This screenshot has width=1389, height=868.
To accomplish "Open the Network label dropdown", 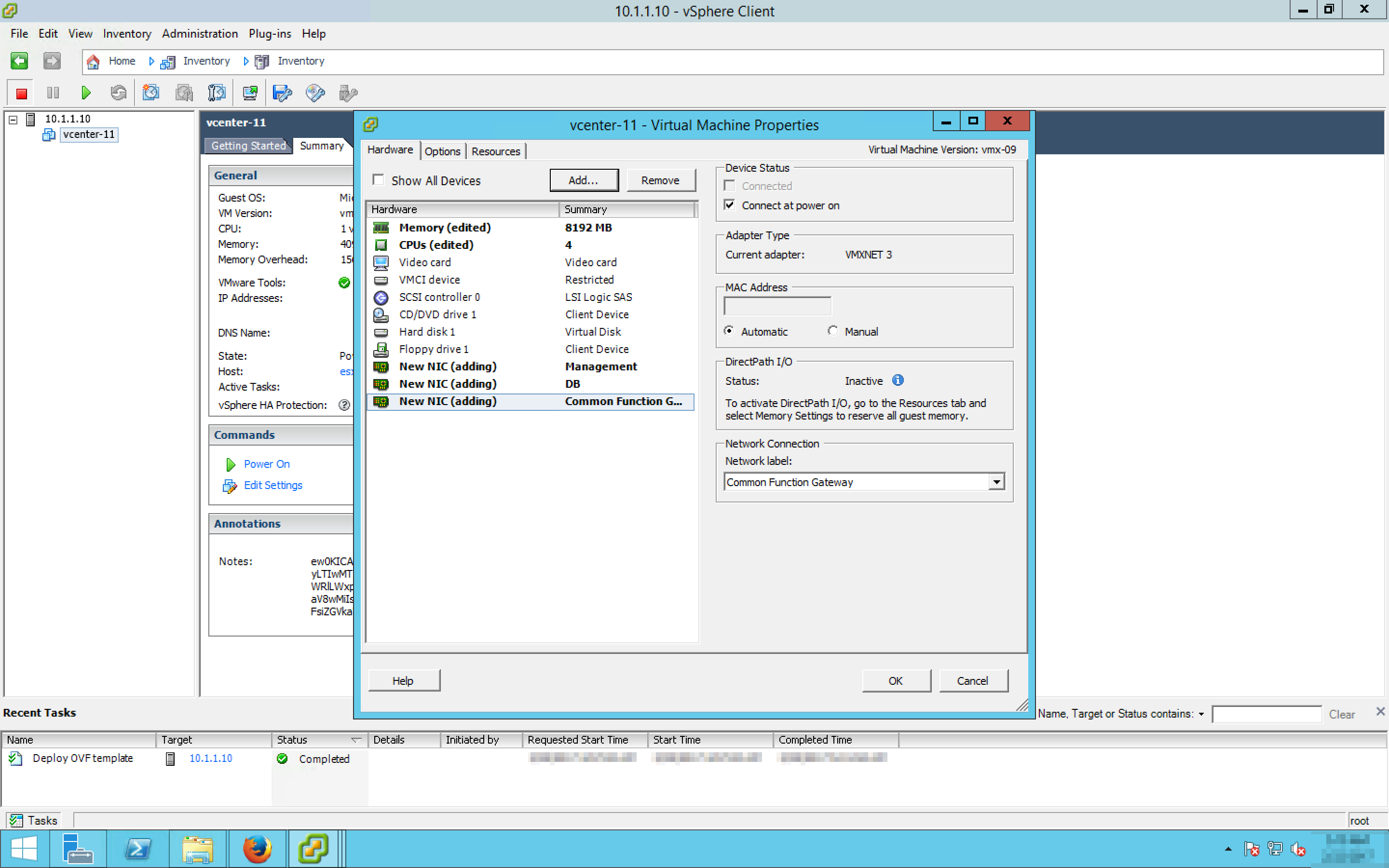I will click(996, 482).
